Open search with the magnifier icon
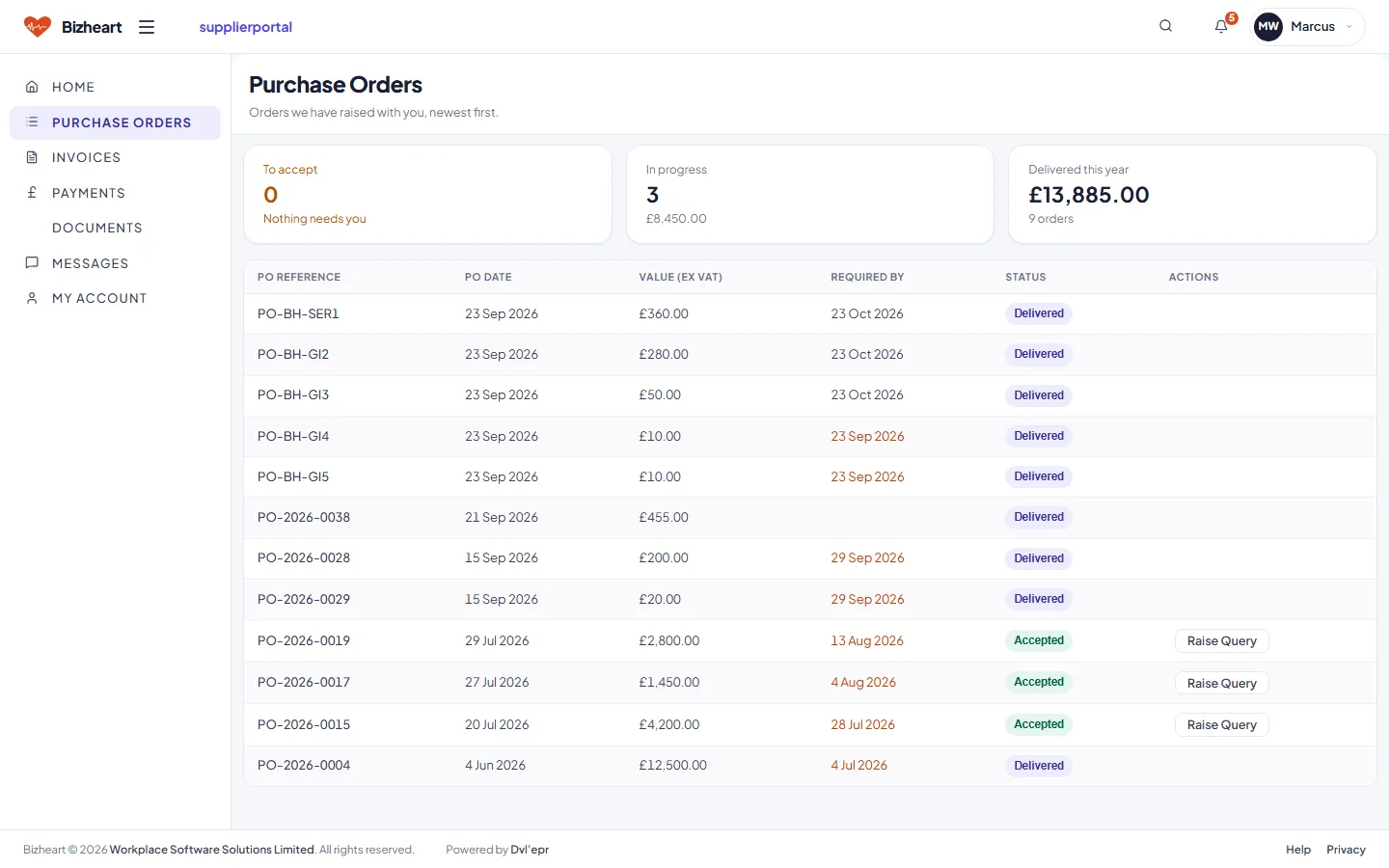 [x=1165, y=26]
